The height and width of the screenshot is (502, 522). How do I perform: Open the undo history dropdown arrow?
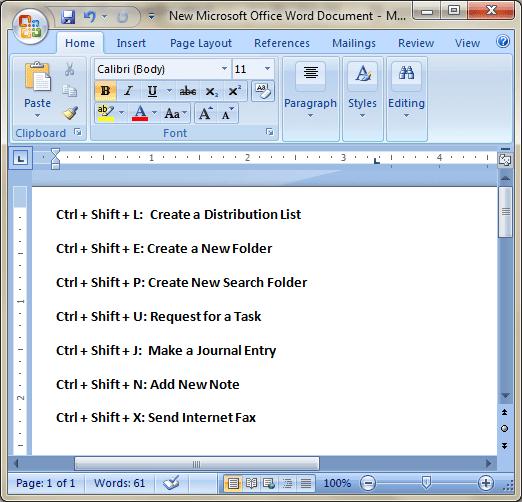point(104,16)
